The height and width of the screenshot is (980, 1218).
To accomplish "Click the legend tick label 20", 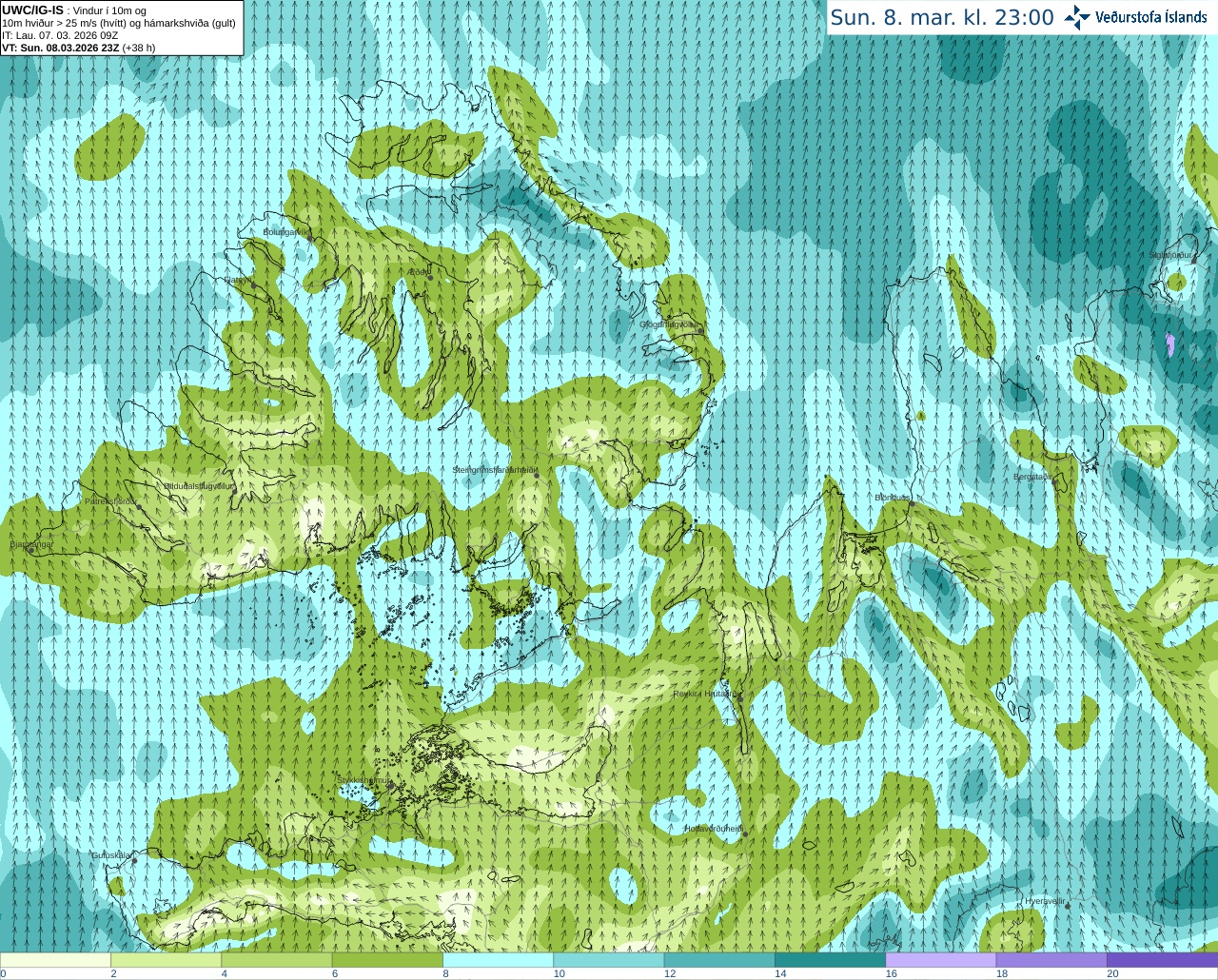I will click(x=1112, y=973).
